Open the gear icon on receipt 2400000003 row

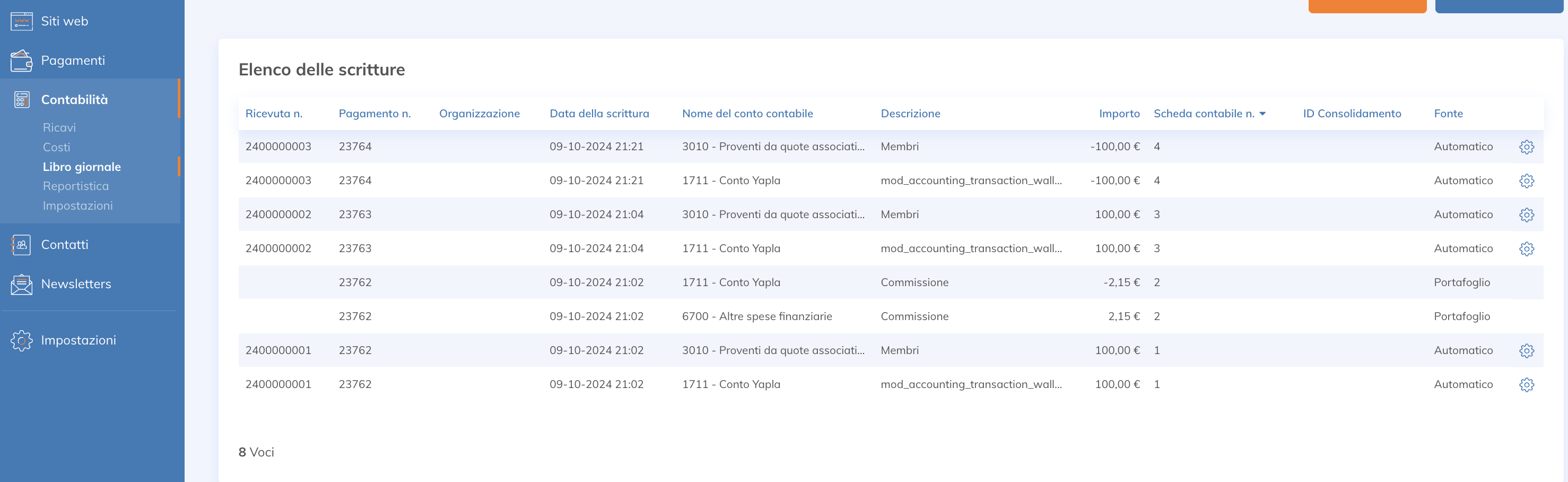1527,146
